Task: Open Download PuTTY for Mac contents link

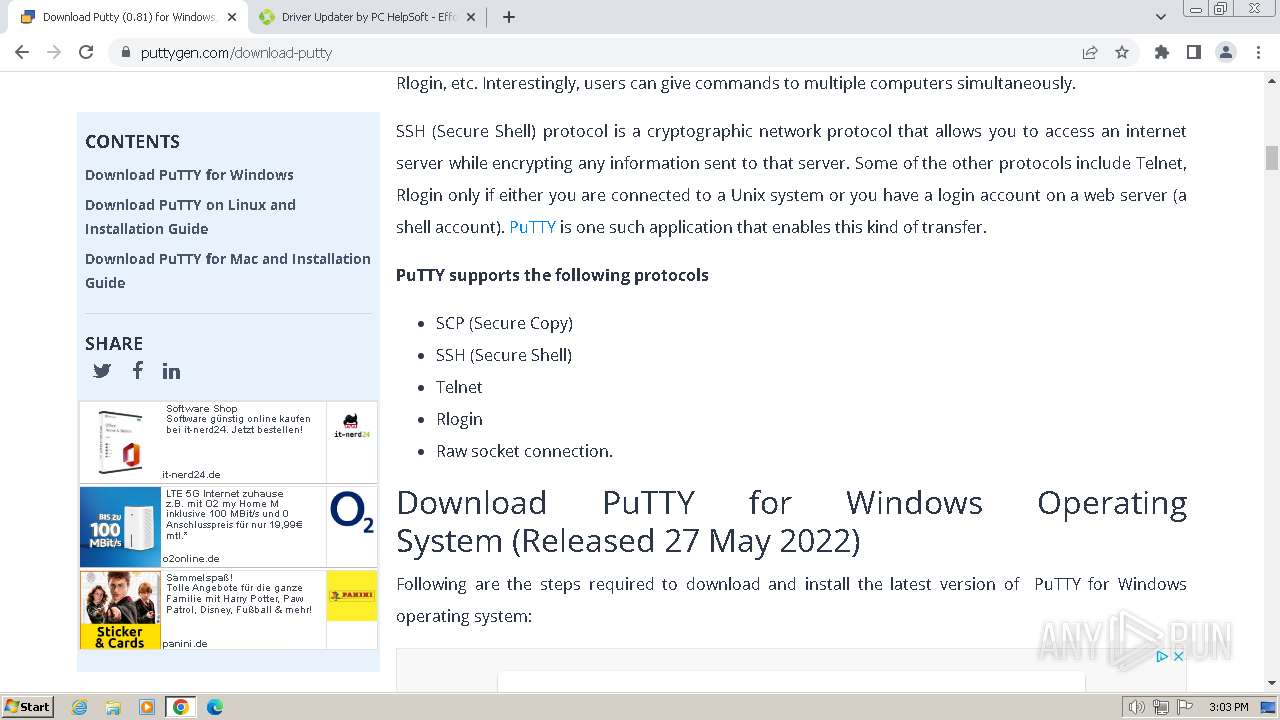Action: point(228,271)
